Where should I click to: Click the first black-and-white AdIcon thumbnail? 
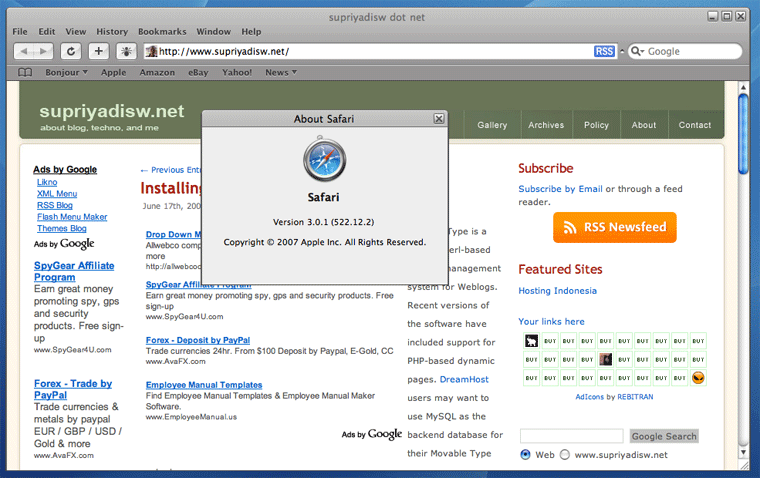[x=531, y=341]
